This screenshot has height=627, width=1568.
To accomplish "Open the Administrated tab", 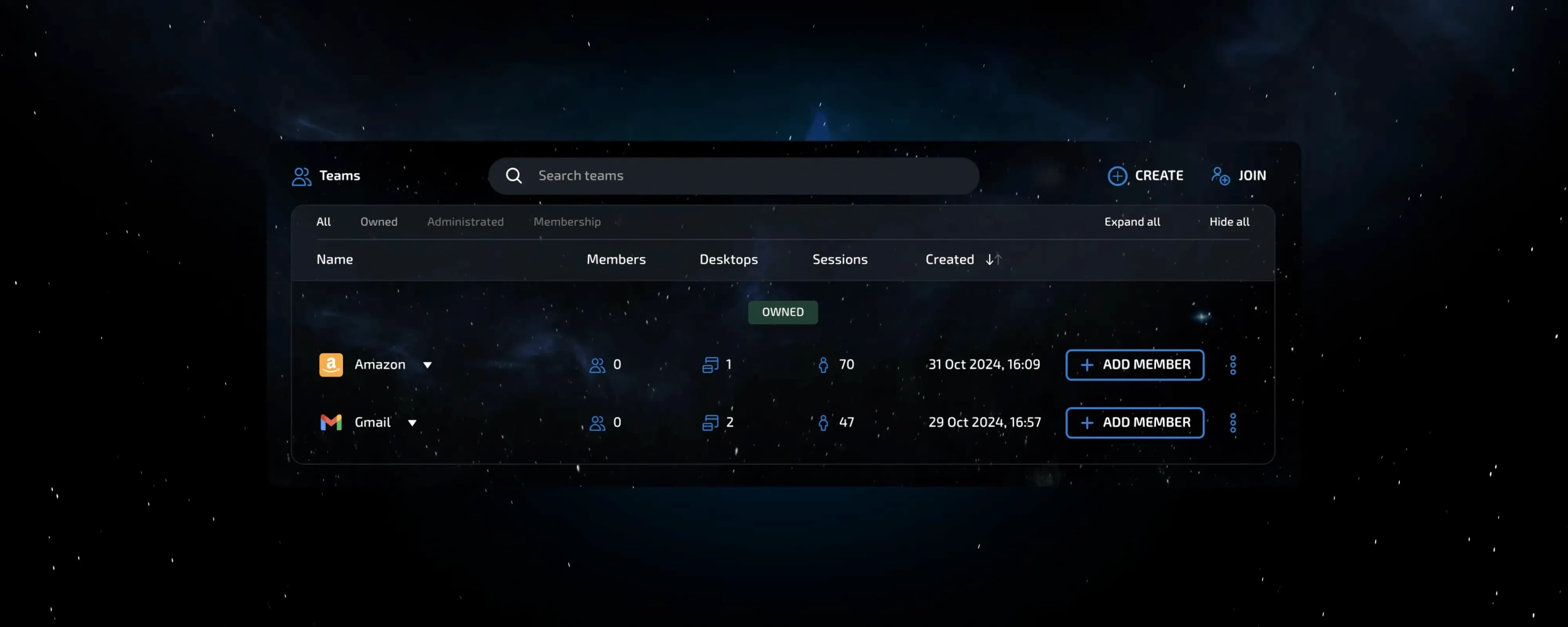I will [465, 222].
